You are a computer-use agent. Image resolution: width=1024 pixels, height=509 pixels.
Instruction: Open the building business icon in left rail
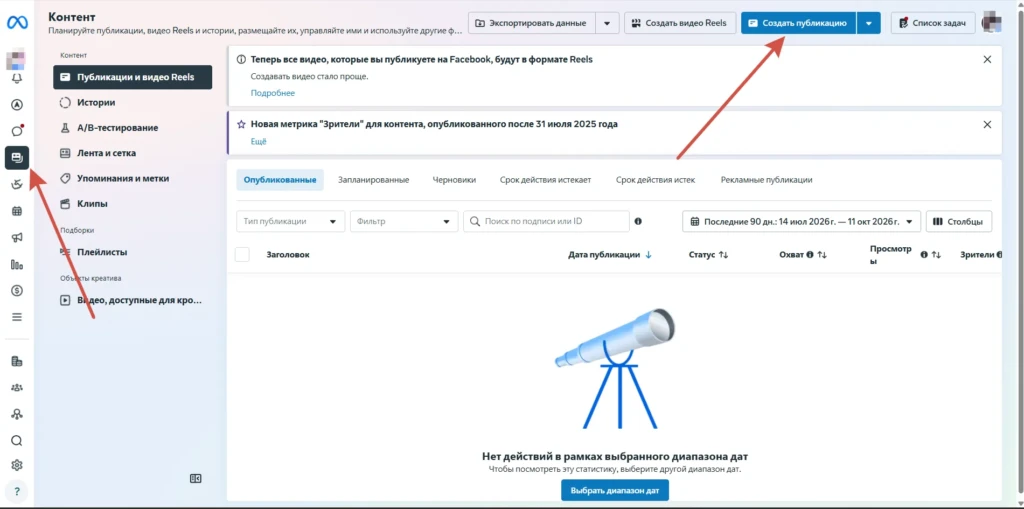17,361
